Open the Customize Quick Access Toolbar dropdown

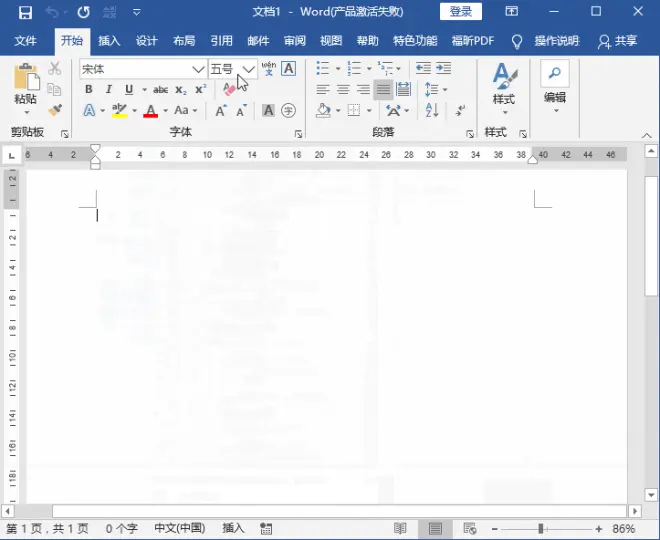click(x=136, y=12)
